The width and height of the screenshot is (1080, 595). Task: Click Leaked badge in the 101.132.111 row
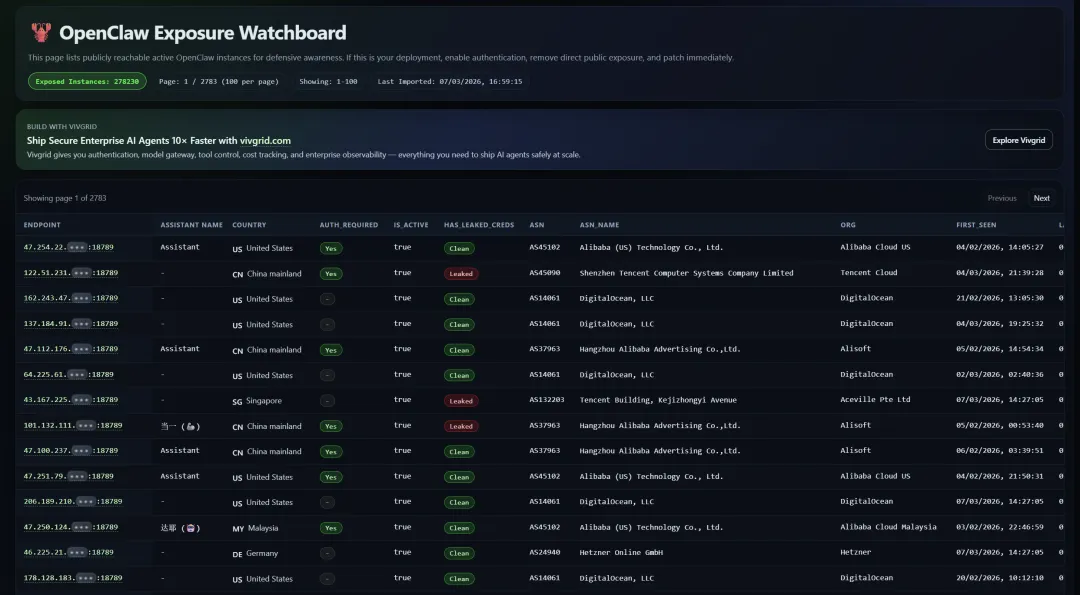click(461, 426)
